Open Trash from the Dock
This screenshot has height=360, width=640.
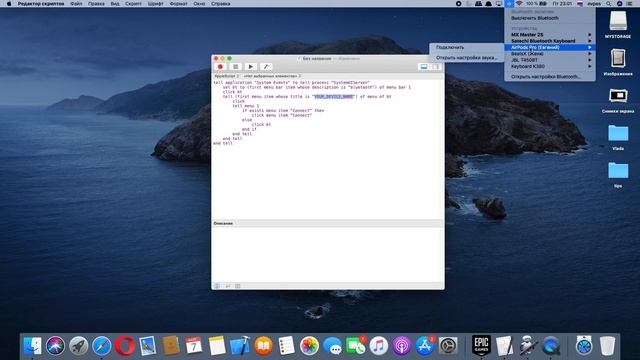coord(607,346)
